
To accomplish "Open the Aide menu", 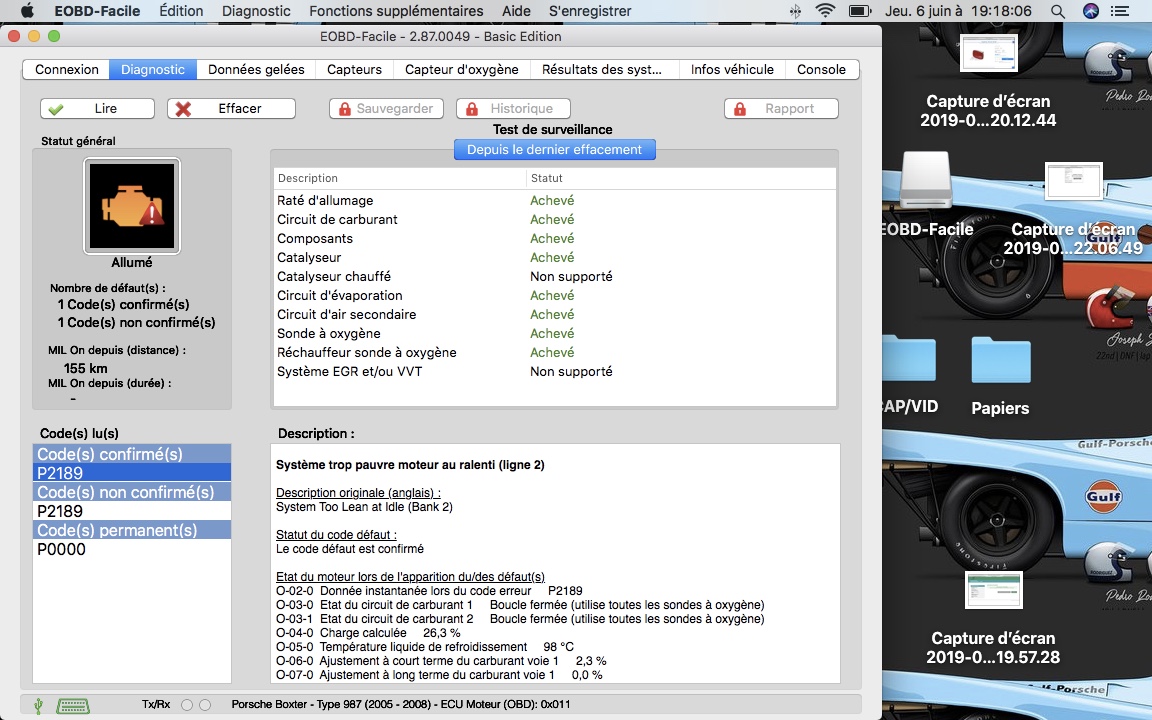I will tap(516, 11).
